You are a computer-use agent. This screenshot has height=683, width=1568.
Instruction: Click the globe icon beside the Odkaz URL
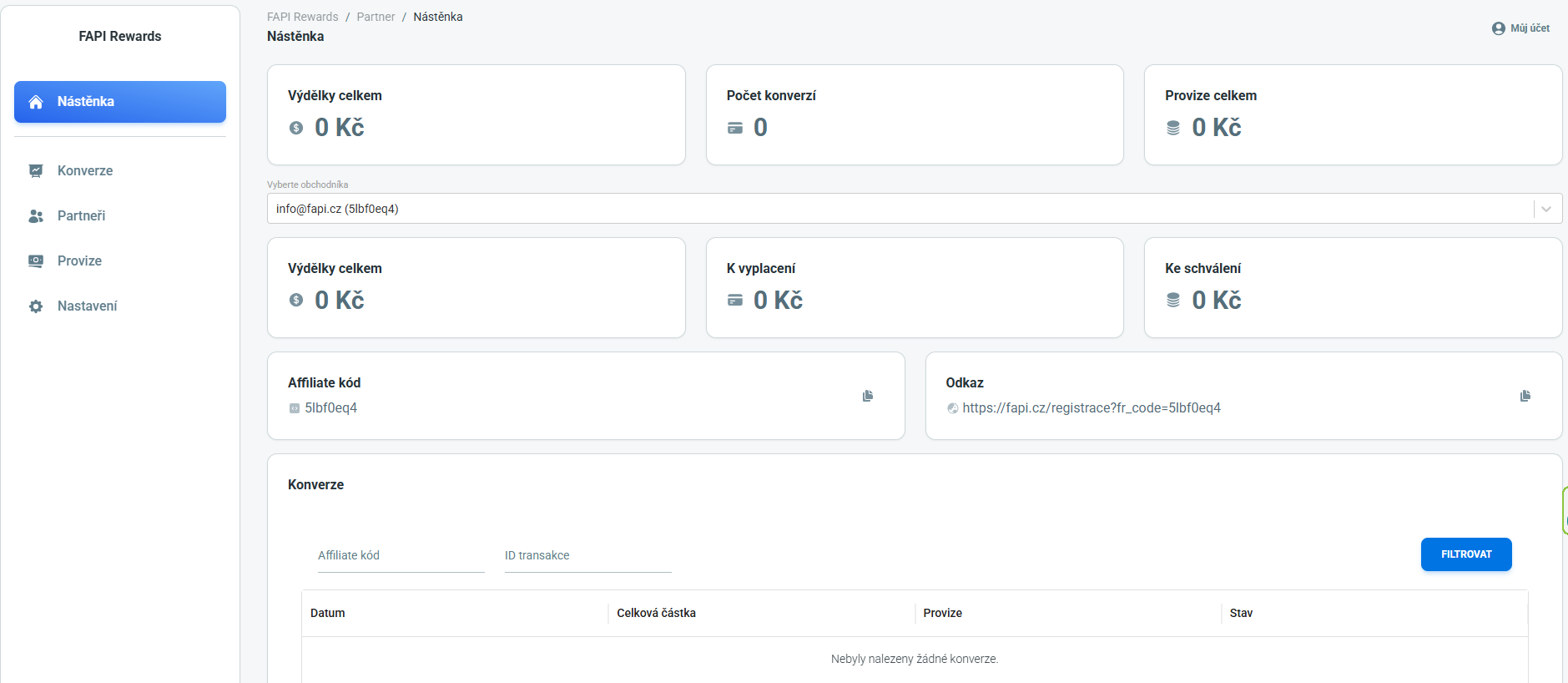[x=952, y=408]
